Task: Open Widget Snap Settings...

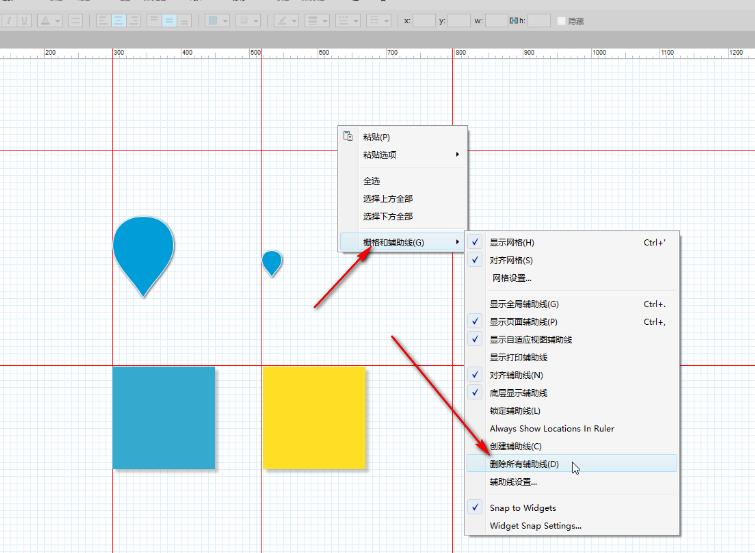Action: [535, 526]
